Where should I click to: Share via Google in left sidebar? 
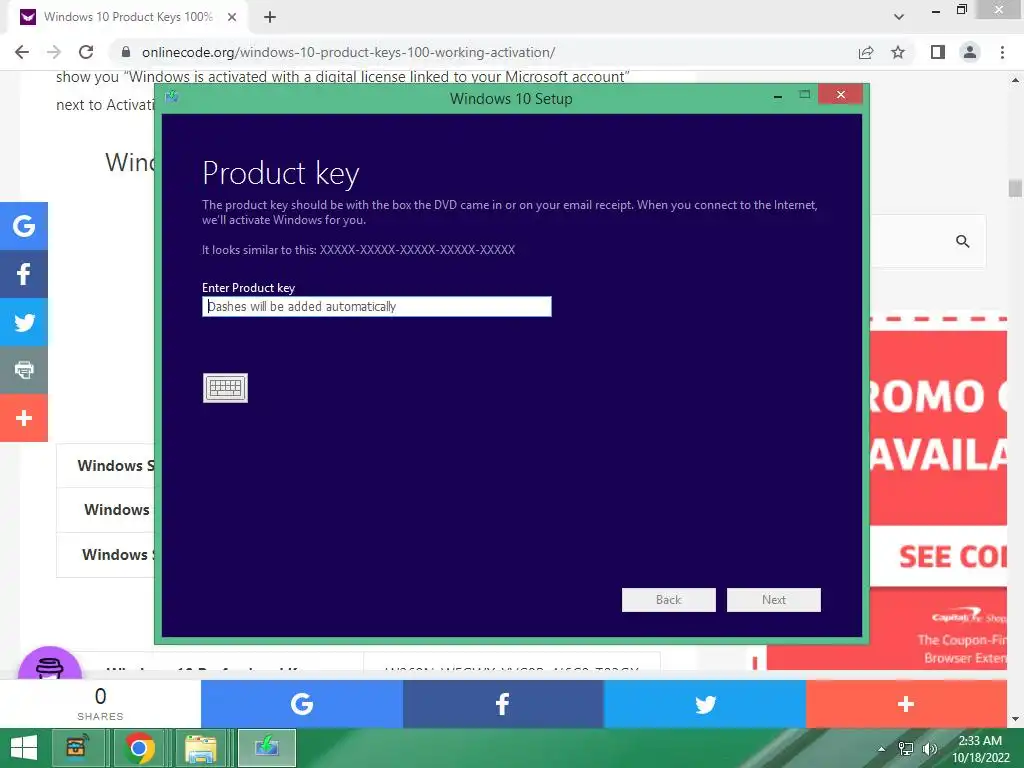click(x=24, y=226)
